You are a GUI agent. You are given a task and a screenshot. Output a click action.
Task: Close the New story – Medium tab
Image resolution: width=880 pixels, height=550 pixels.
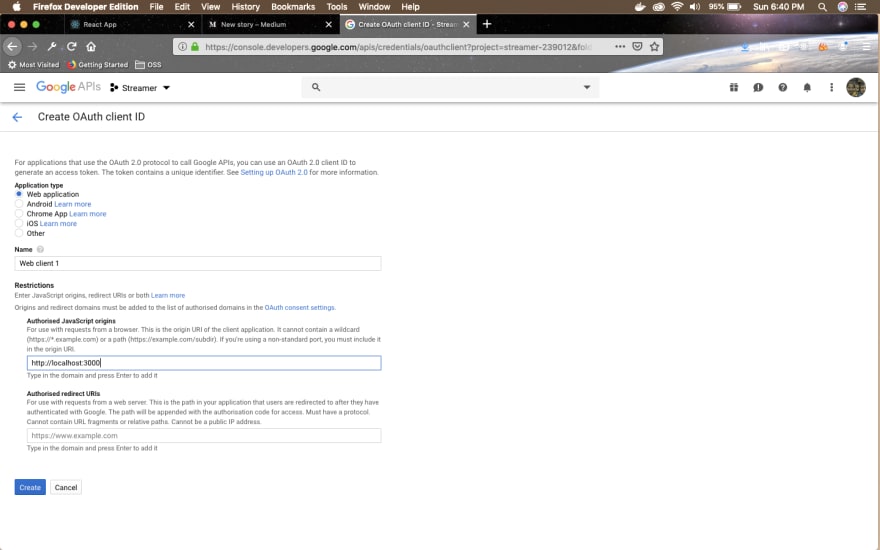point(329,25)
